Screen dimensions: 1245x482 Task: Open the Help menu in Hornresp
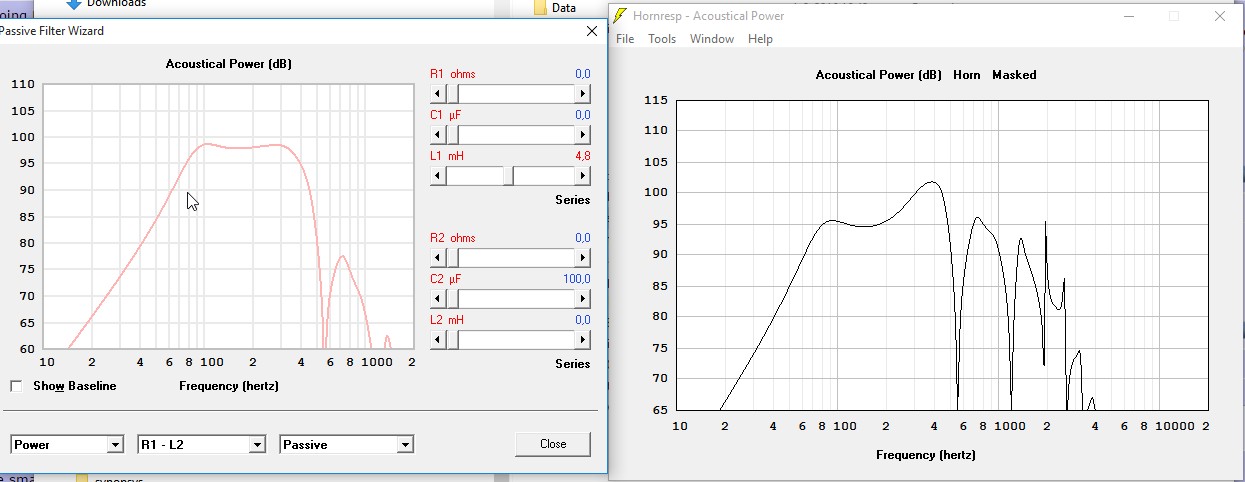click(x=760, y=39)
